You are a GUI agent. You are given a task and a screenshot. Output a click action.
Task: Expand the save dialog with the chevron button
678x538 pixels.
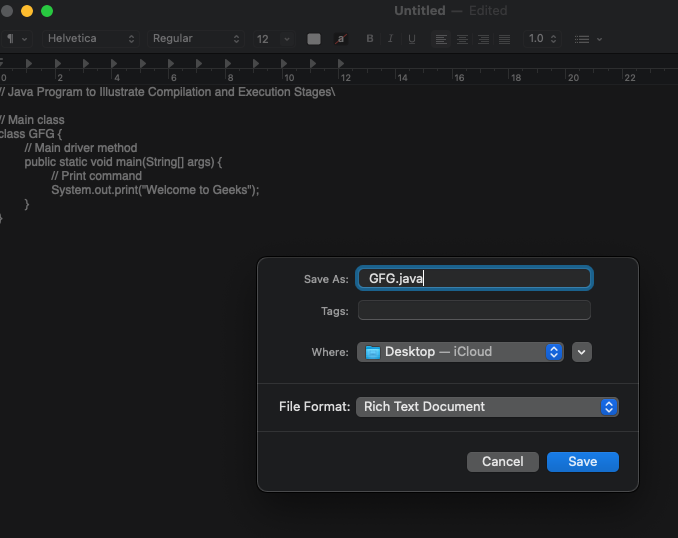pyautogui.click(x=582, y=352)
